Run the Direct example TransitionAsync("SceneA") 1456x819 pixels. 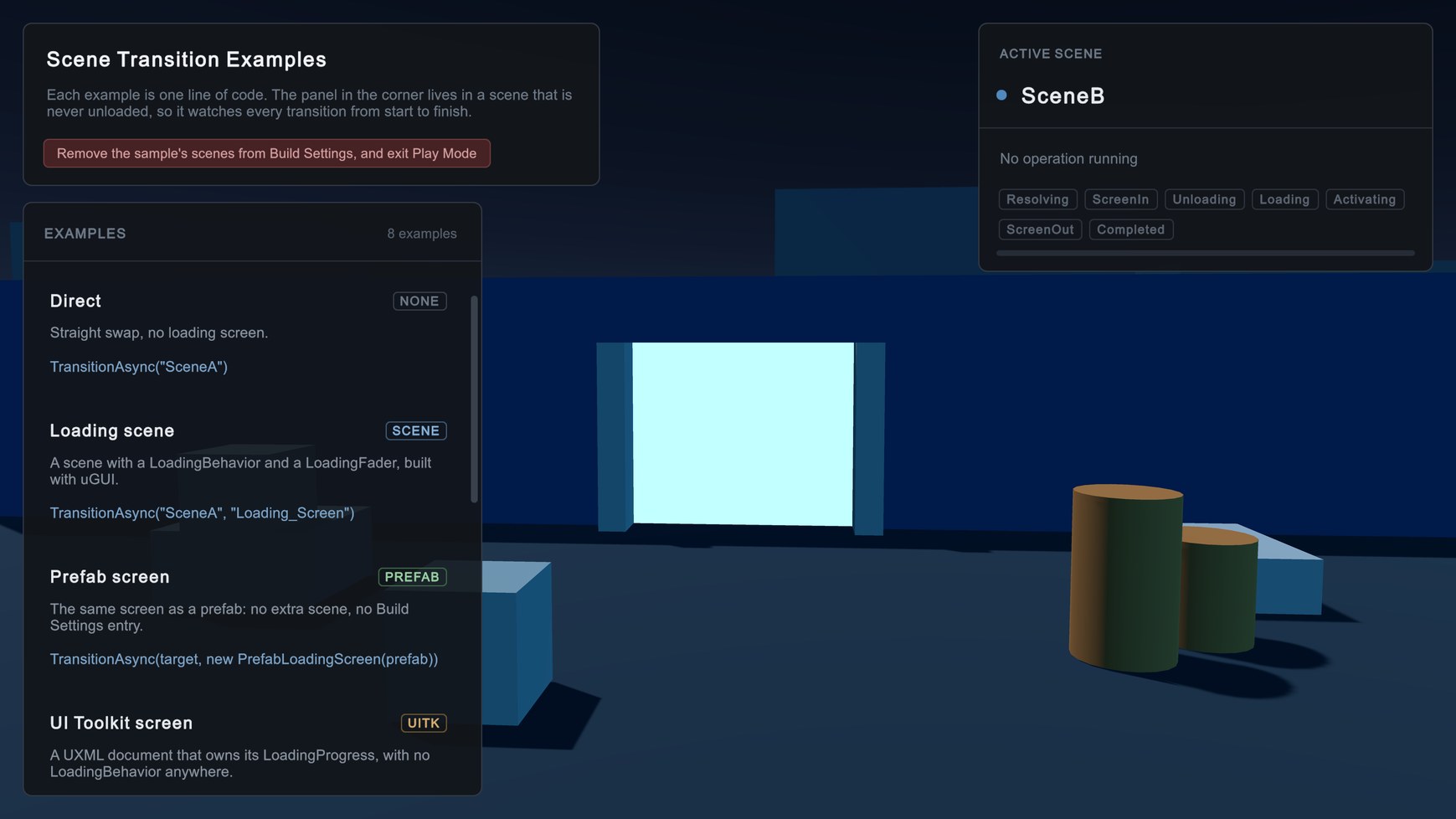coord(139,367)
